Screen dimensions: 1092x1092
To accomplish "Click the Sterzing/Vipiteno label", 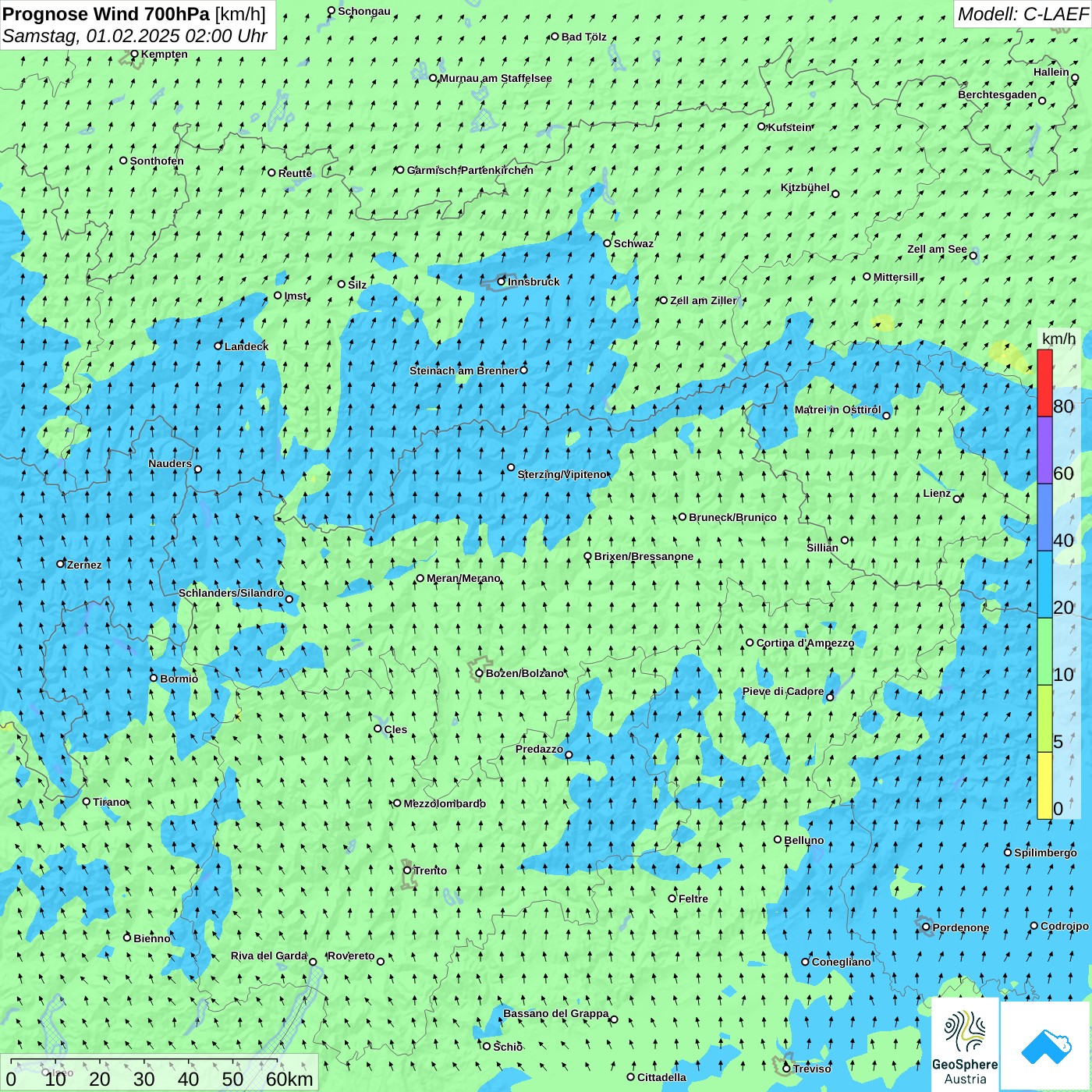I will pos(562,474).
